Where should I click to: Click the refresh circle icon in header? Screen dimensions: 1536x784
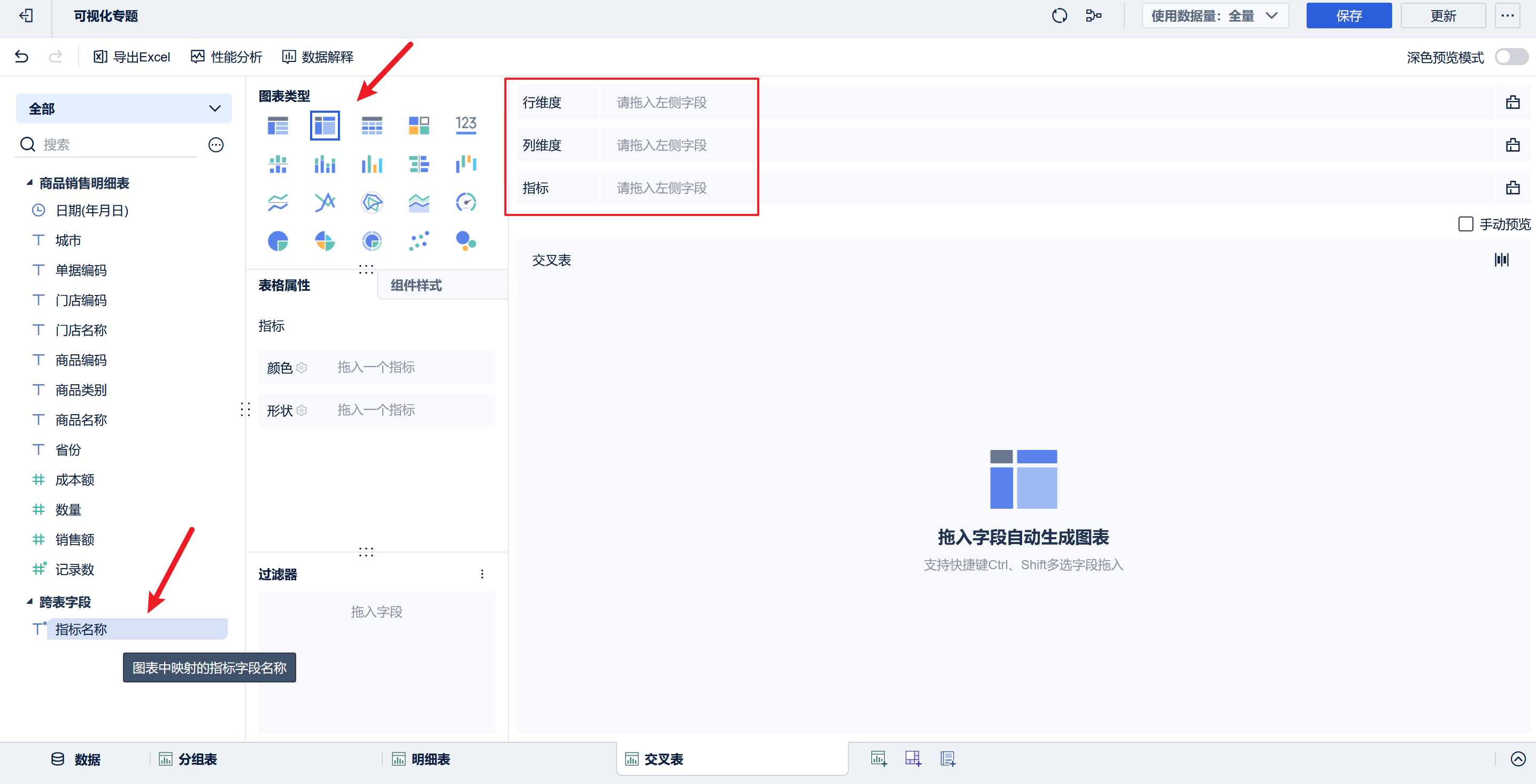tap(1059, 16)
